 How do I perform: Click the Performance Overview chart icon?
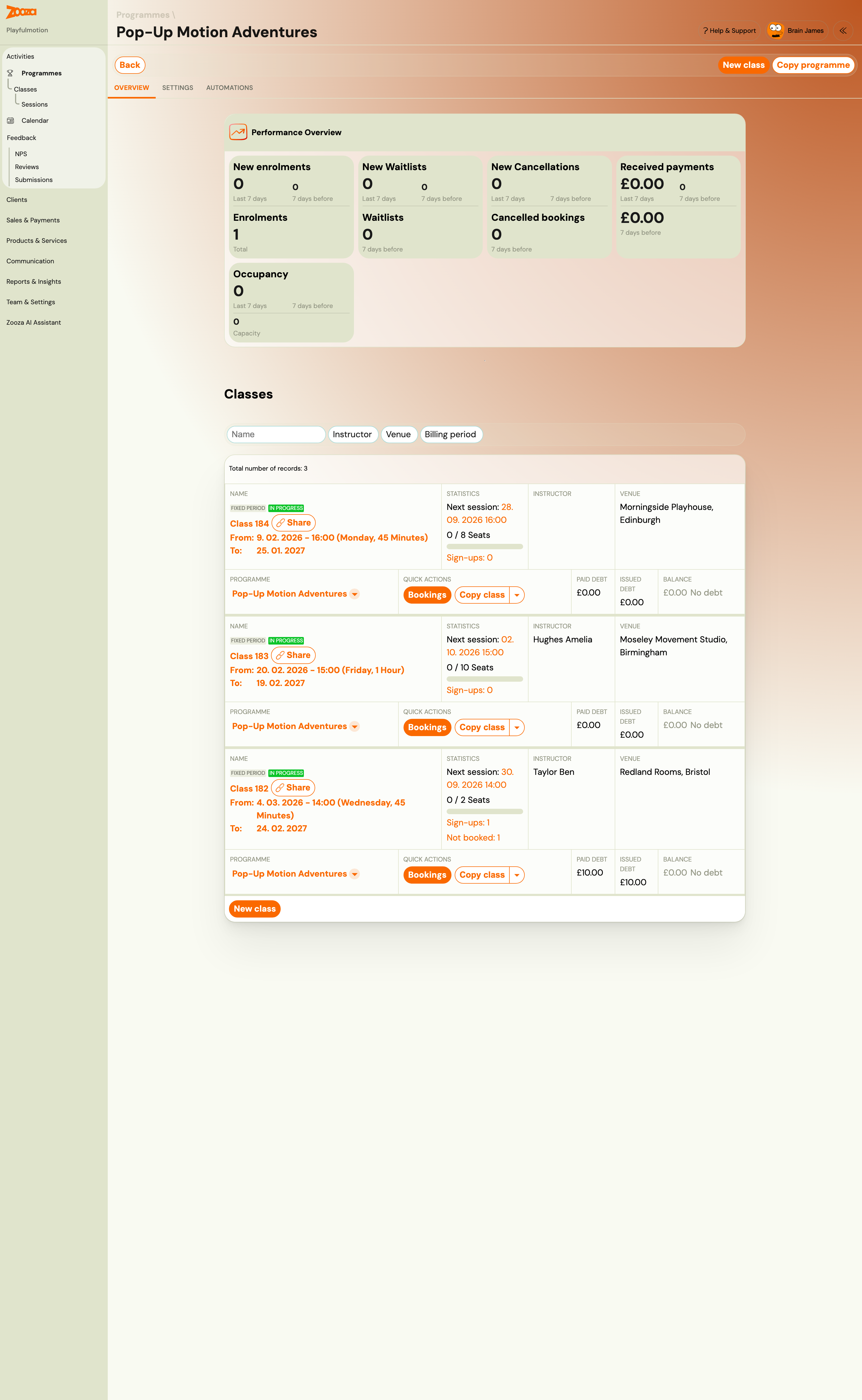click(x=238, y=132)
